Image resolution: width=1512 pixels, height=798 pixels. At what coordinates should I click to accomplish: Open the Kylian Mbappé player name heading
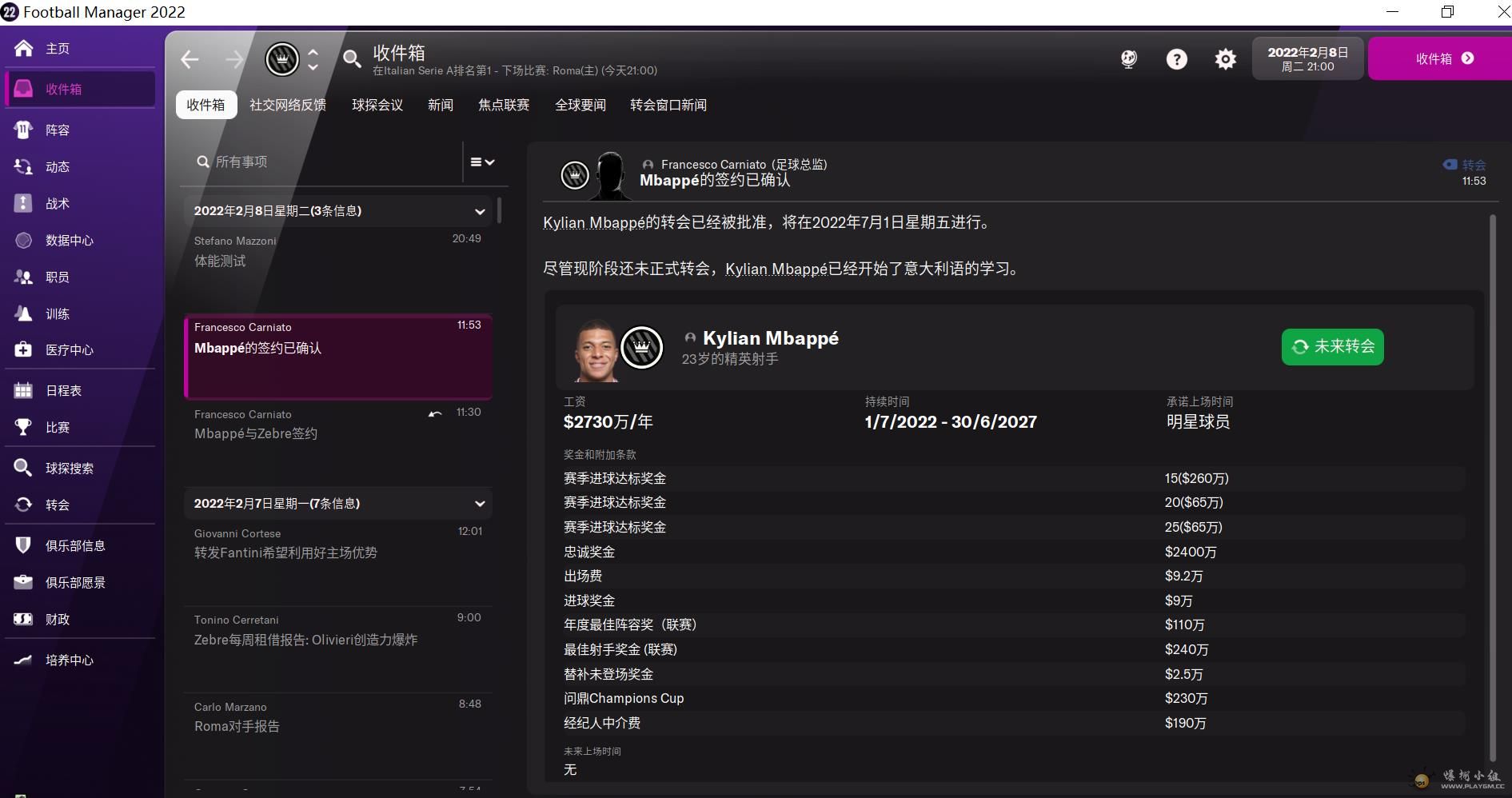coord(771,338)
